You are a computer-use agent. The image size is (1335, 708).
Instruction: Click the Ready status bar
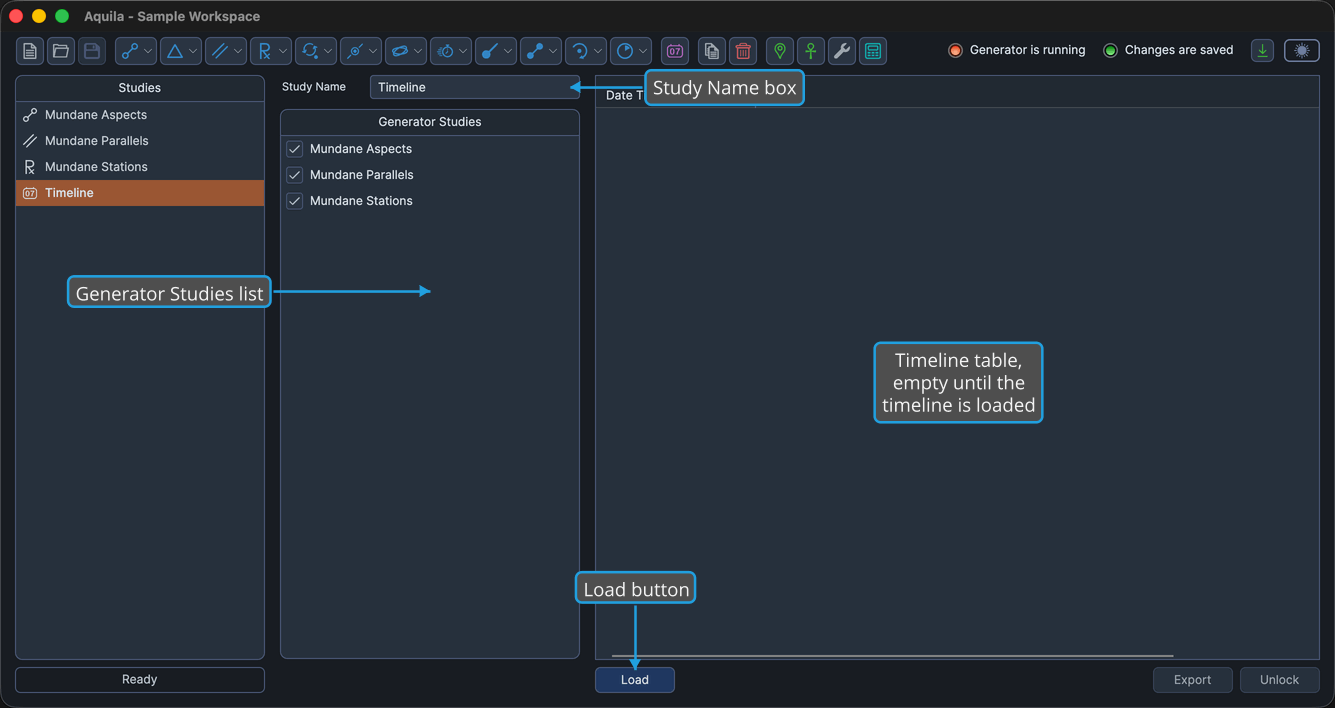pyautogui.click(x=140, y=679)
